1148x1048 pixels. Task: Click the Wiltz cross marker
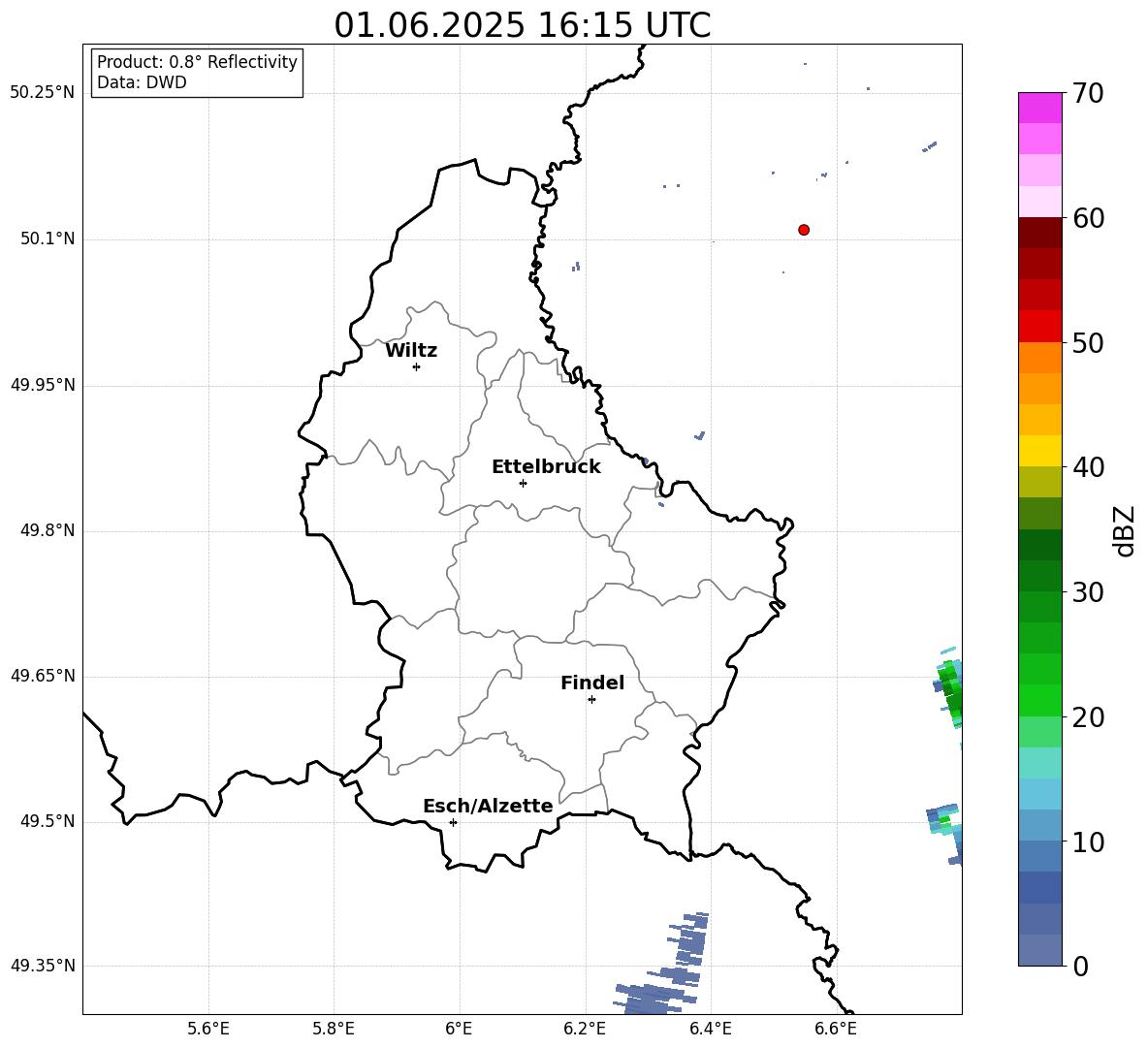(x=417, y=366)
